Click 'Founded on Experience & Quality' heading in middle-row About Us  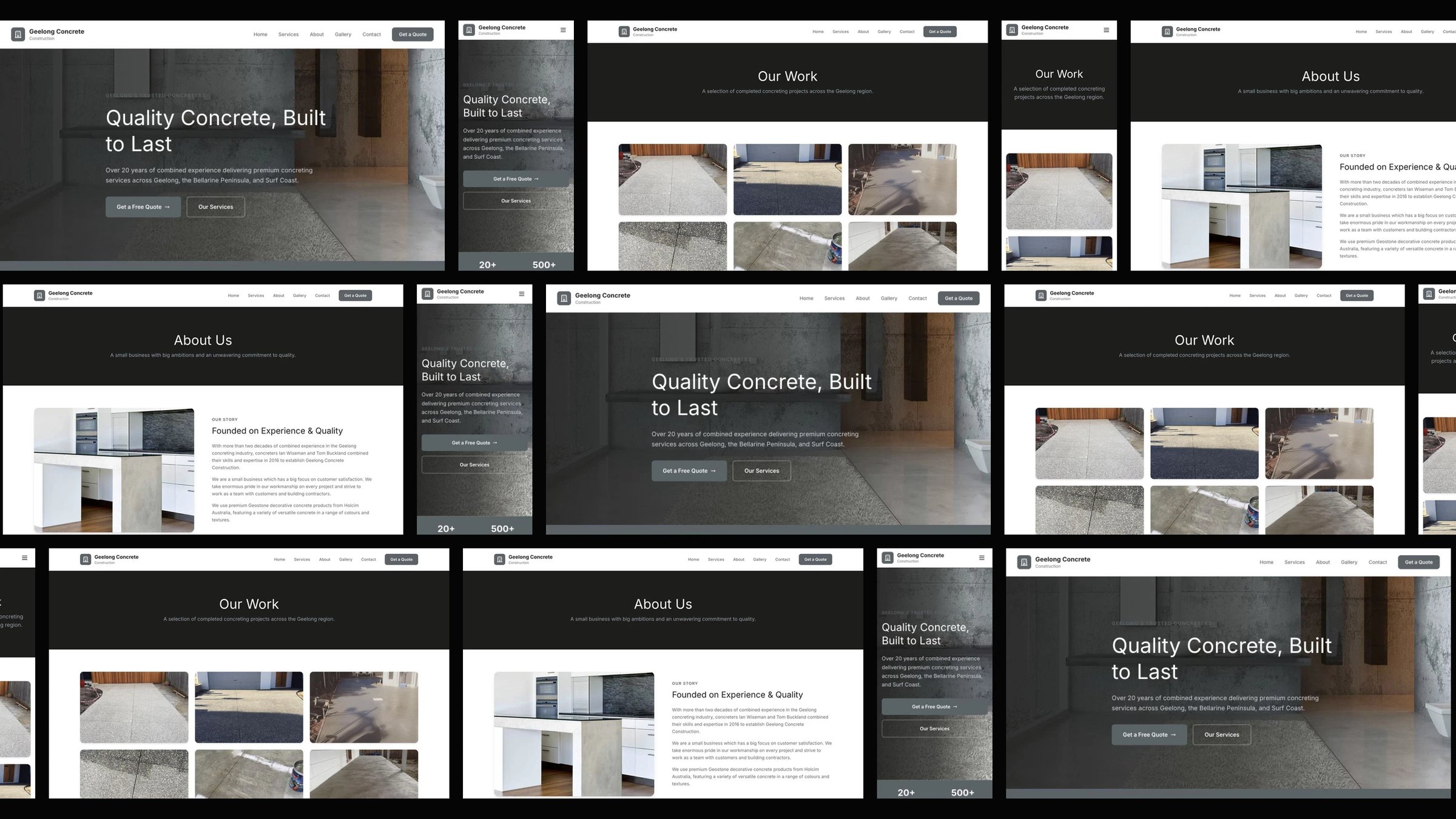pyautogui.click(x=277, y=431)
